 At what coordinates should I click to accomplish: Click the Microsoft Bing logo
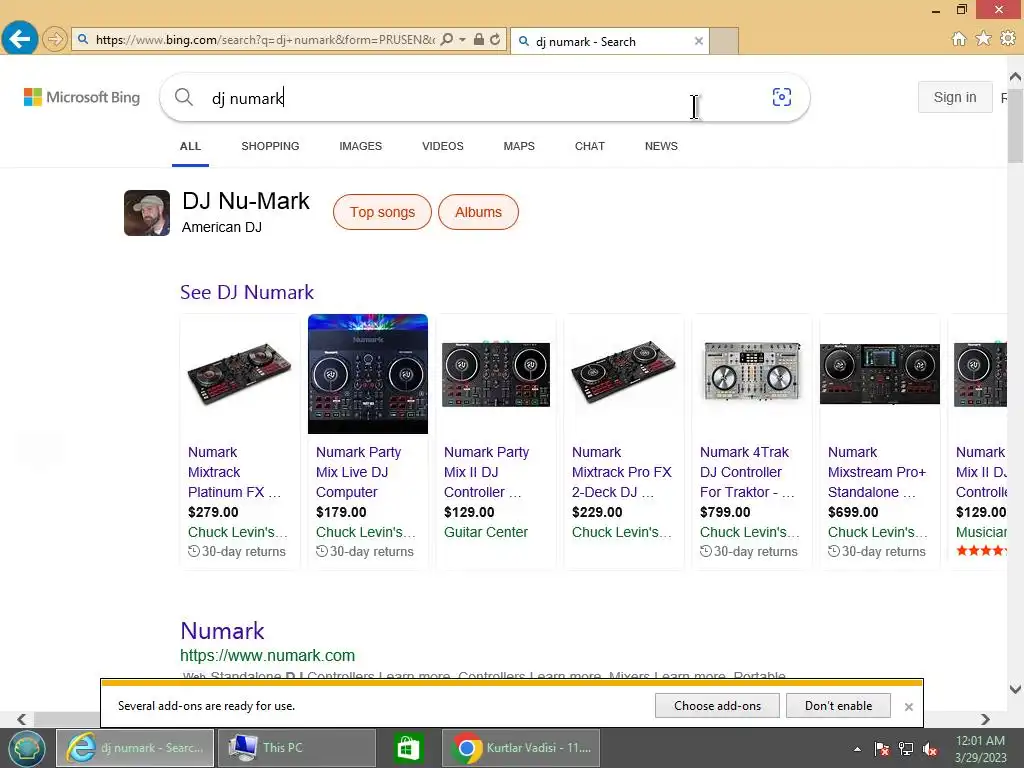[x=82, y=97]
